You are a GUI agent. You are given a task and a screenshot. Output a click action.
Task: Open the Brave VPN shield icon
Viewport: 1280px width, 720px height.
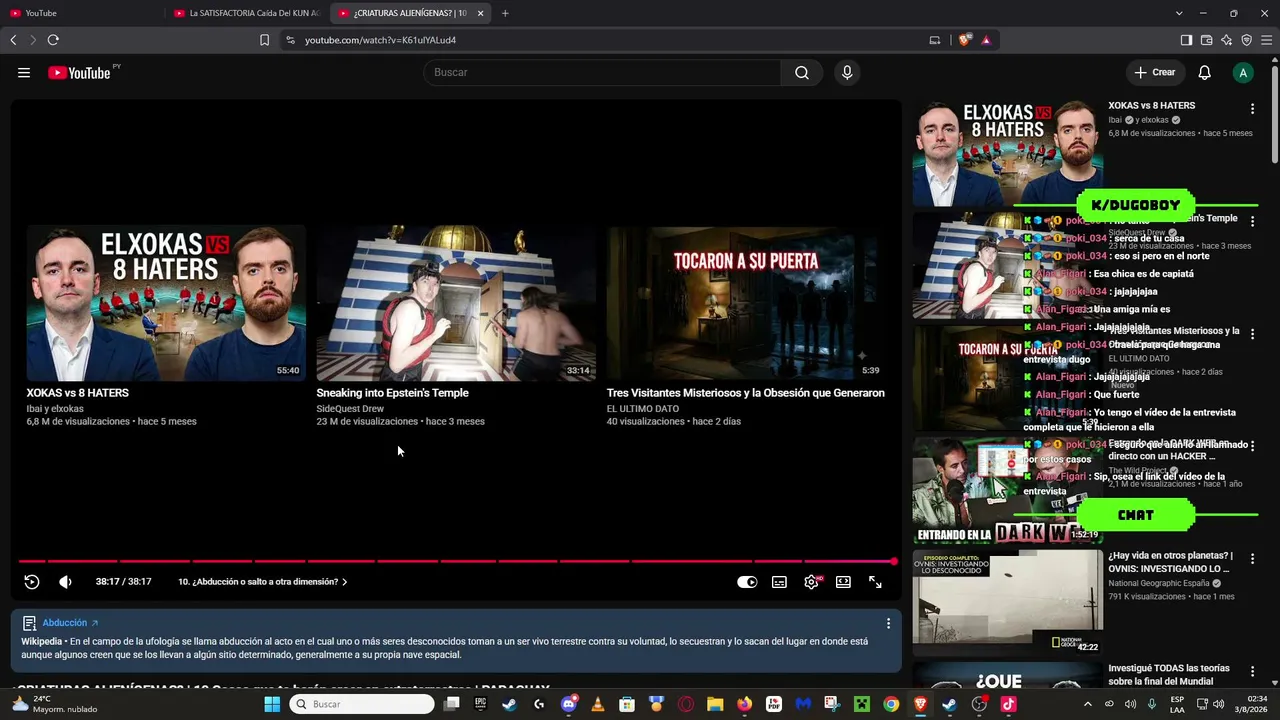tap(1246, 40)
